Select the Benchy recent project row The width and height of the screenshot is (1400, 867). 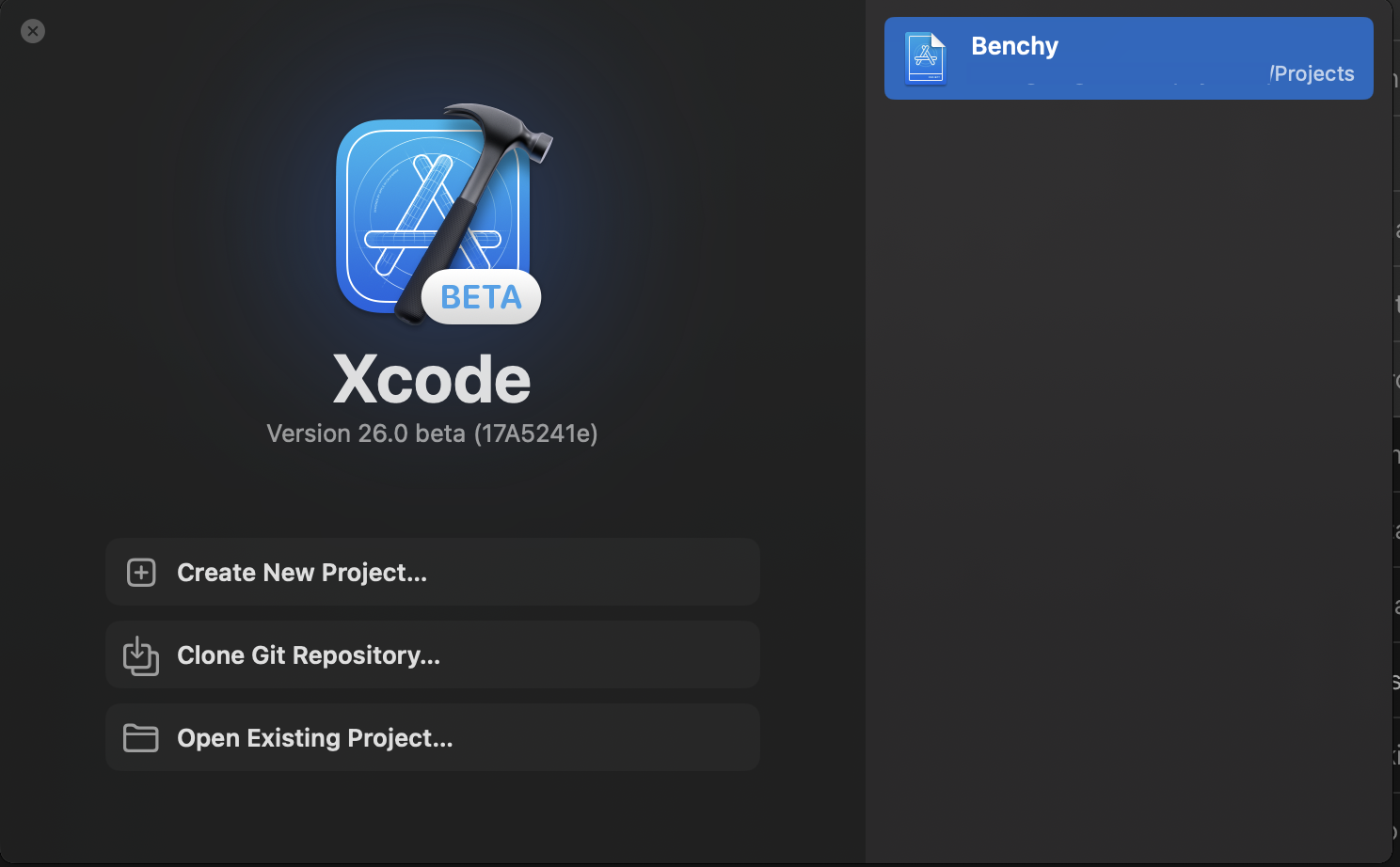1129,58
